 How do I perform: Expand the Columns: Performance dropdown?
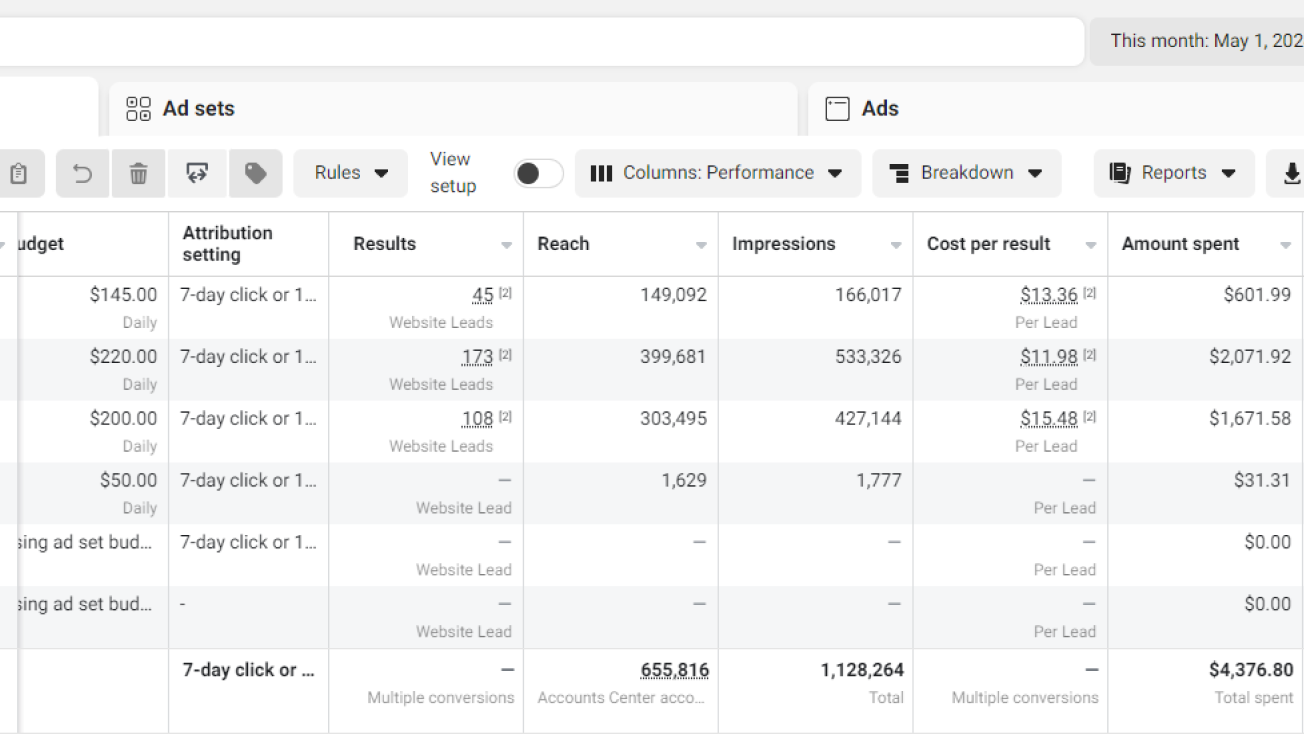click(x=717, y=173)
